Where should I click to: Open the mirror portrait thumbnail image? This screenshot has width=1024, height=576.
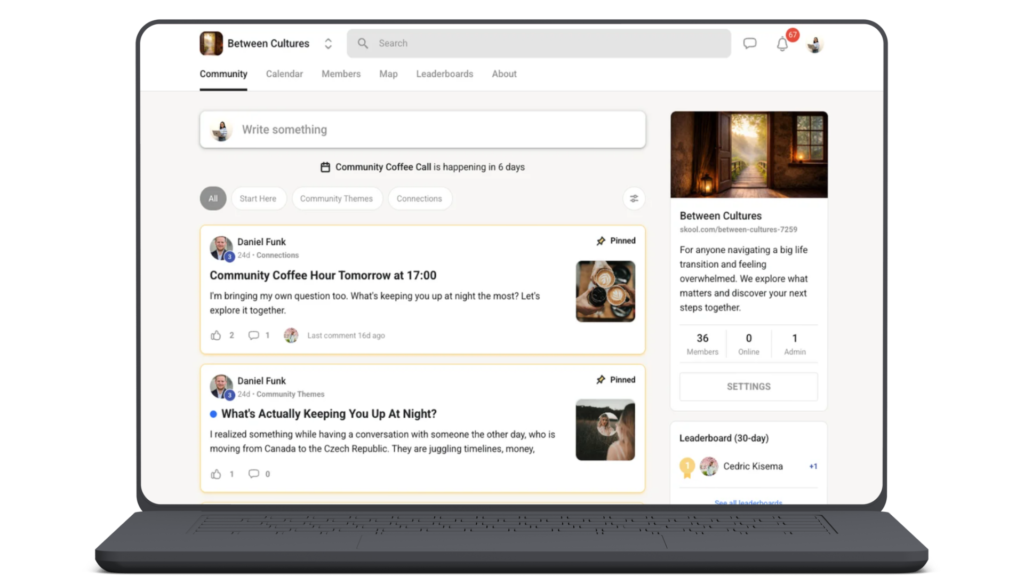coord(605,430)
